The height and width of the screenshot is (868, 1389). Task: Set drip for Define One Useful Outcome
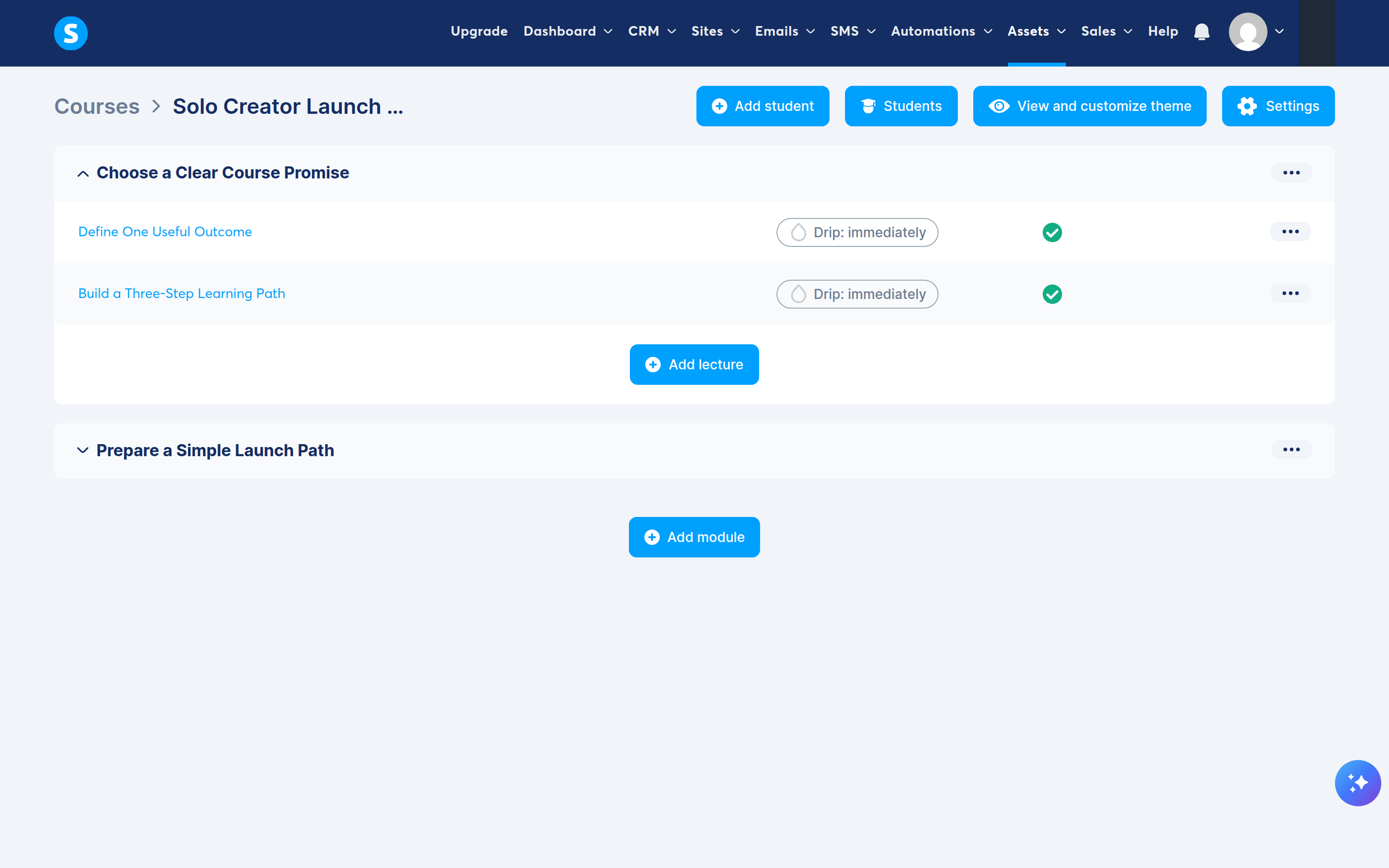click(857, 232)
